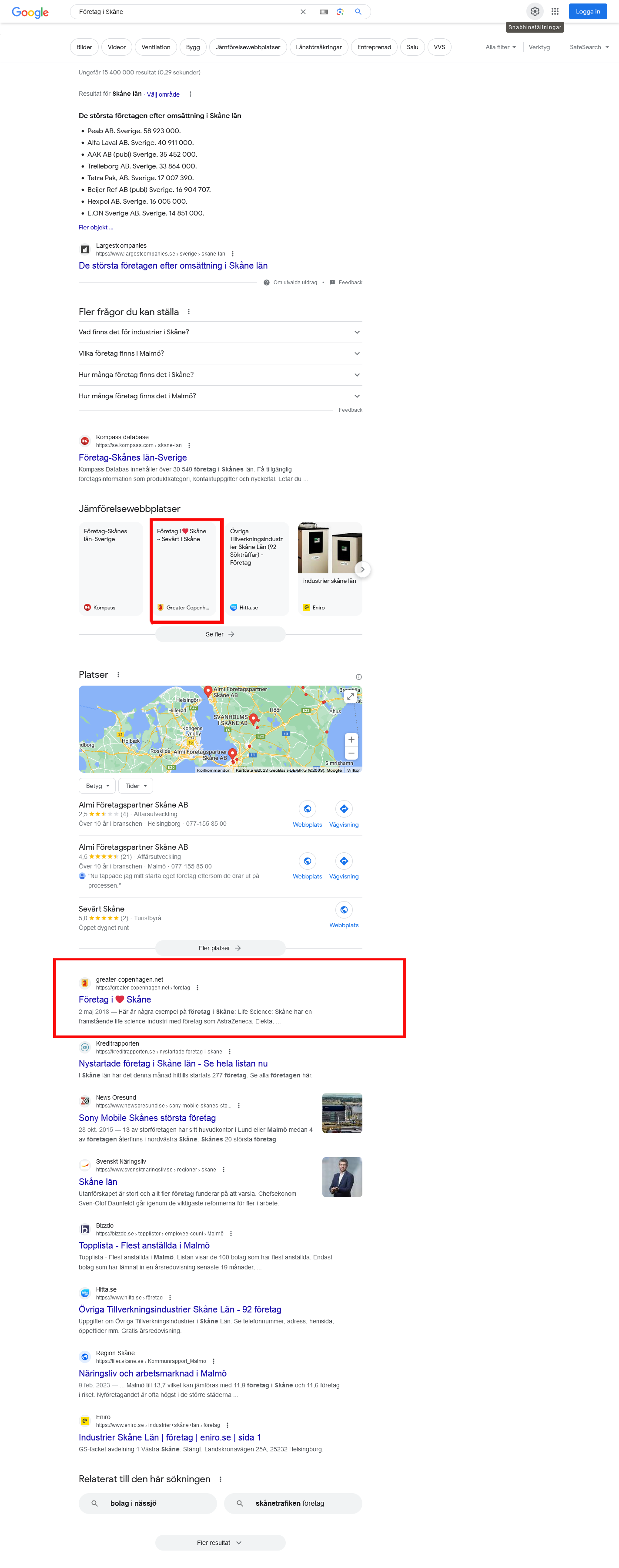
Task: Get Vägvisning for Almi Helsingborg
Action: coord(344,809)
